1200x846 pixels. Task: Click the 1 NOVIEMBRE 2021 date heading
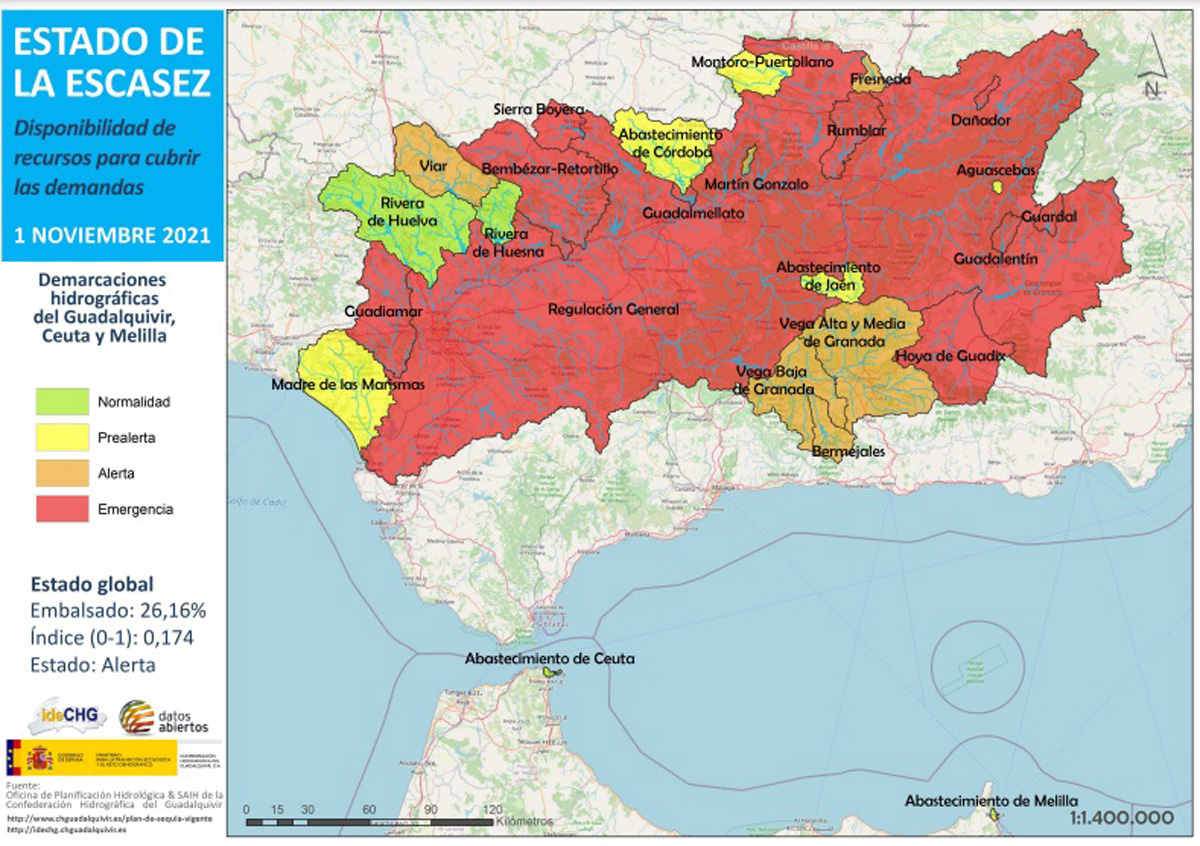tap(112, 235)
